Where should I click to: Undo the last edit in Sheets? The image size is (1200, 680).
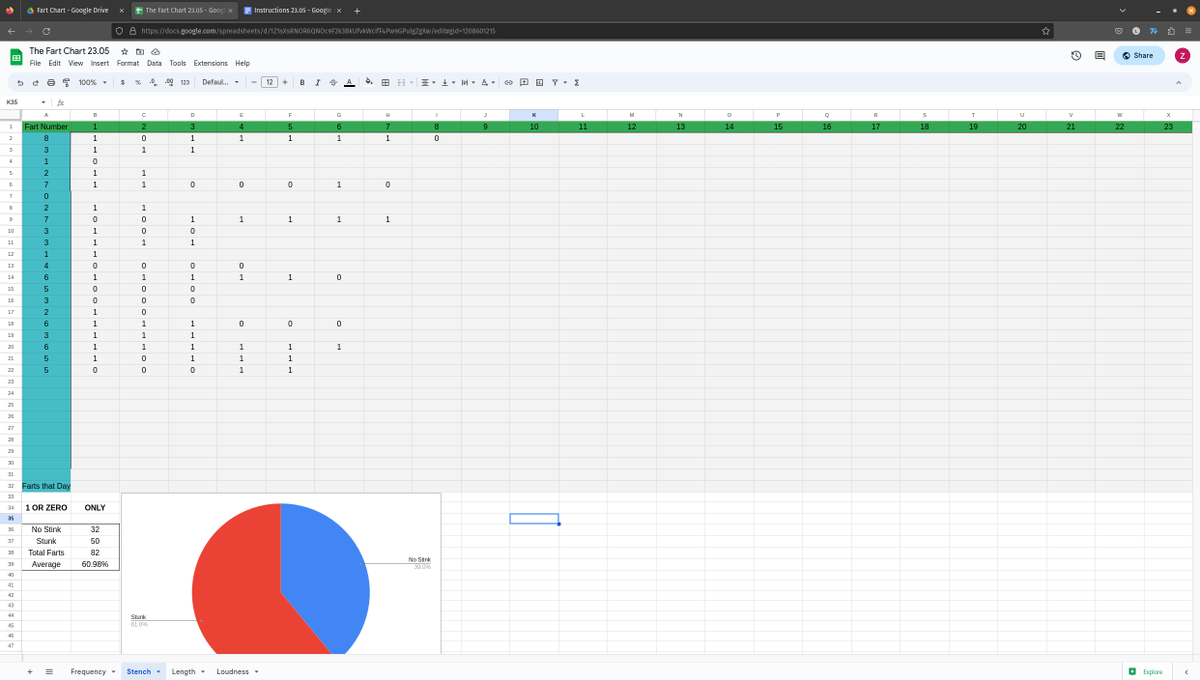click(x=20, y=82)
